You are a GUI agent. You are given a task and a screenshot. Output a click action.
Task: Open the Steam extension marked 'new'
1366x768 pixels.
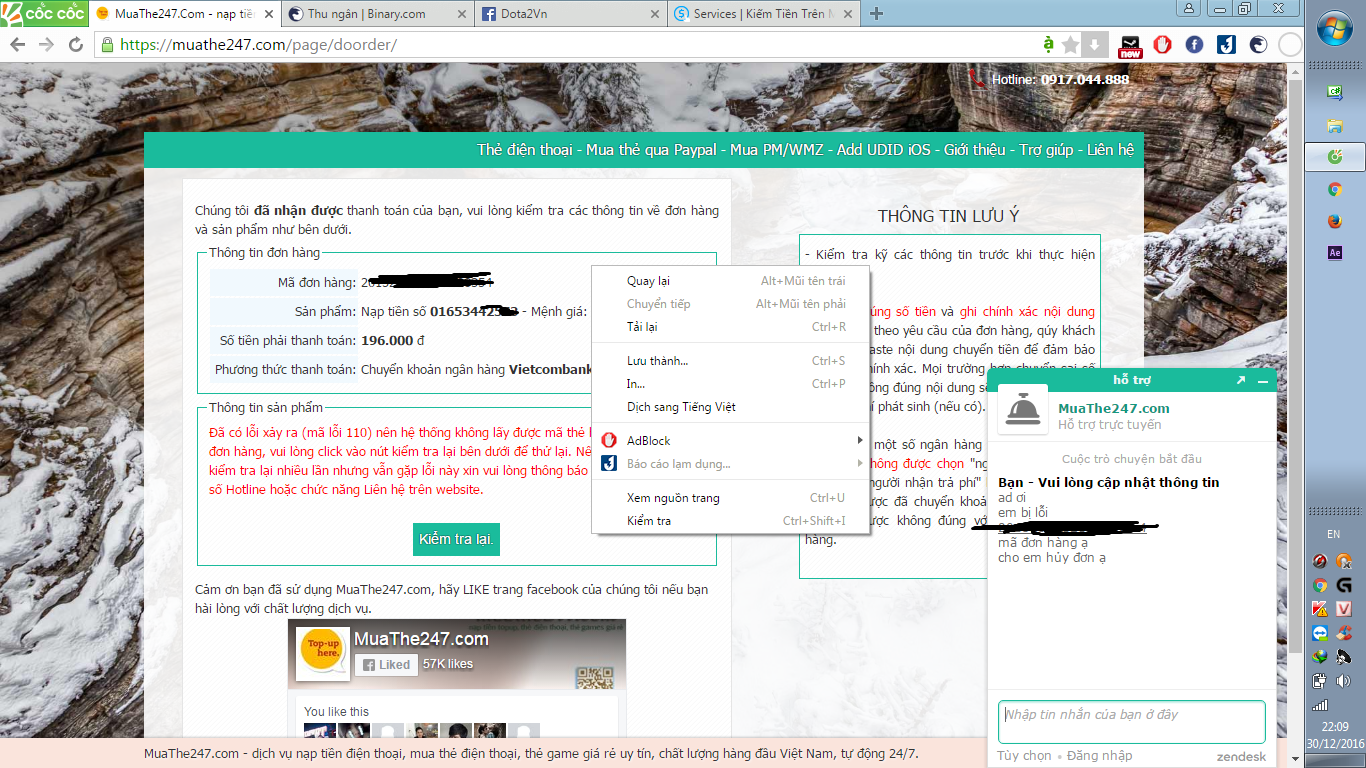(1131, 45)
